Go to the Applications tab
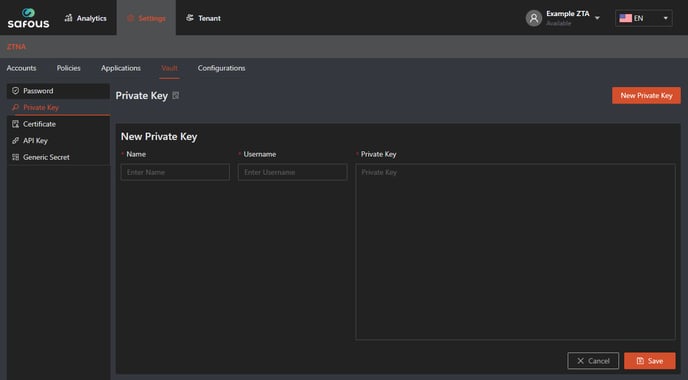The height and width of the screenshot is (380, 688). pyautogui.click(x=121, y=68)
